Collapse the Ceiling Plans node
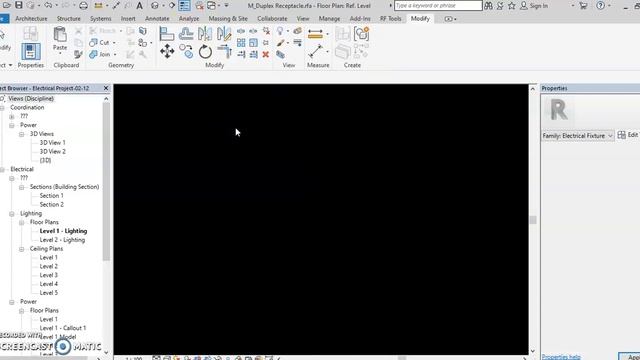This screenshot has width=640, height=360. (x=22, y=249)
